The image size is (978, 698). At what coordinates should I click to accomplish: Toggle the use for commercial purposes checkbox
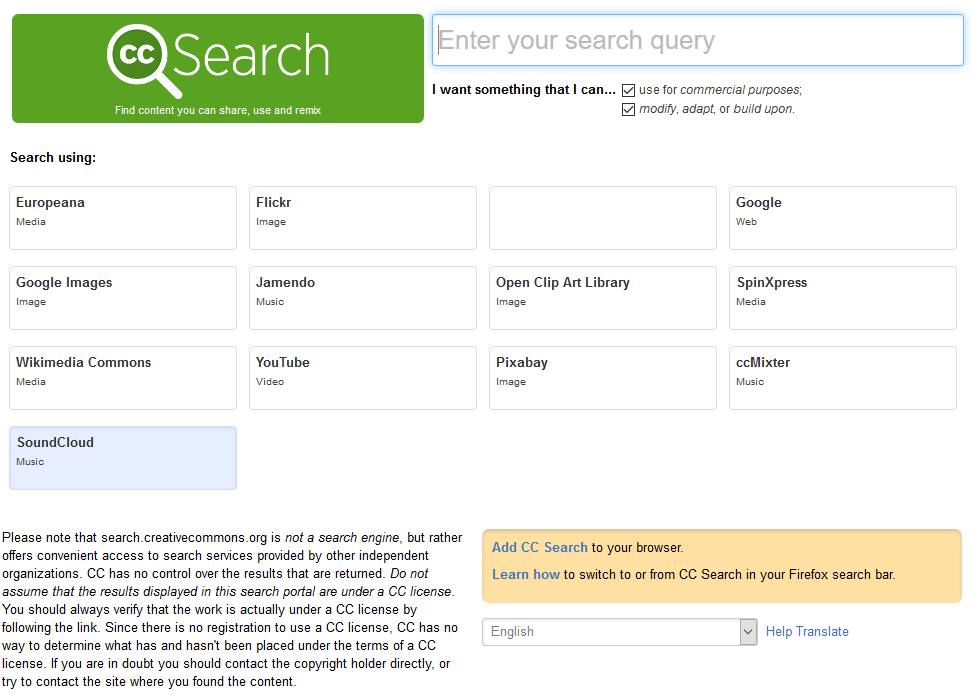(x=628, y=90)
